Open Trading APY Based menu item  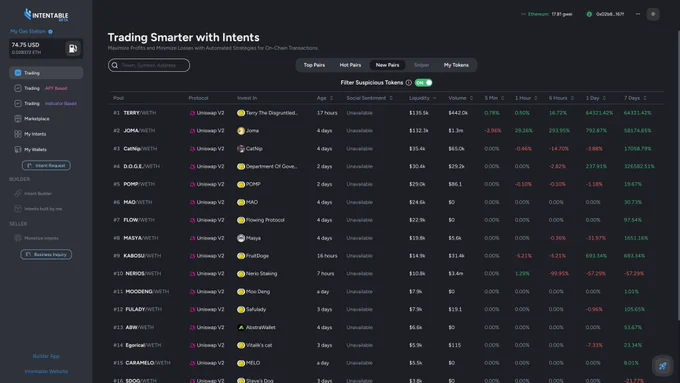click(x=46, y=88)
